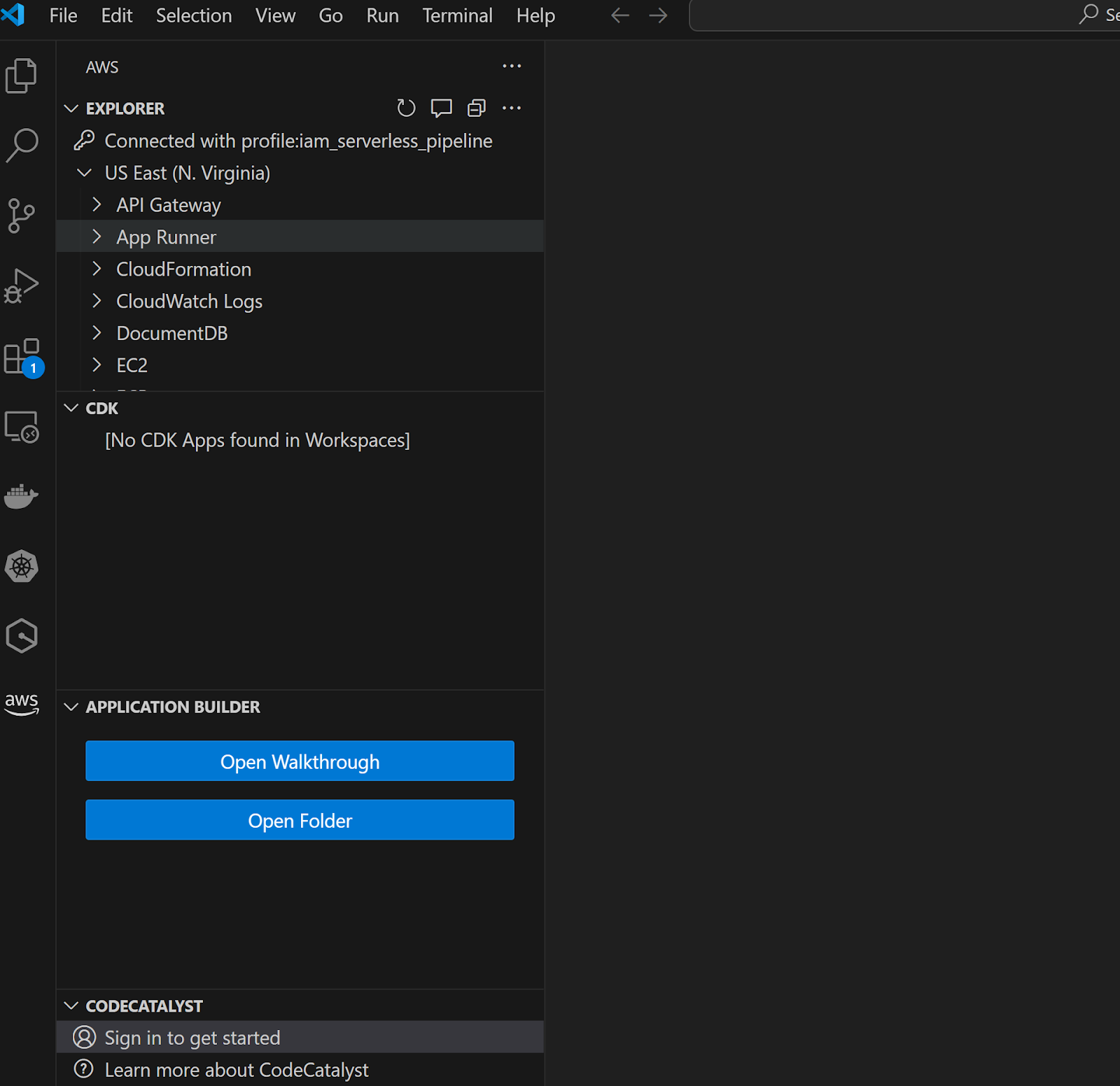Select the EC2 label
Viewport: 1120px width, 1086px height.
[132, 365]
